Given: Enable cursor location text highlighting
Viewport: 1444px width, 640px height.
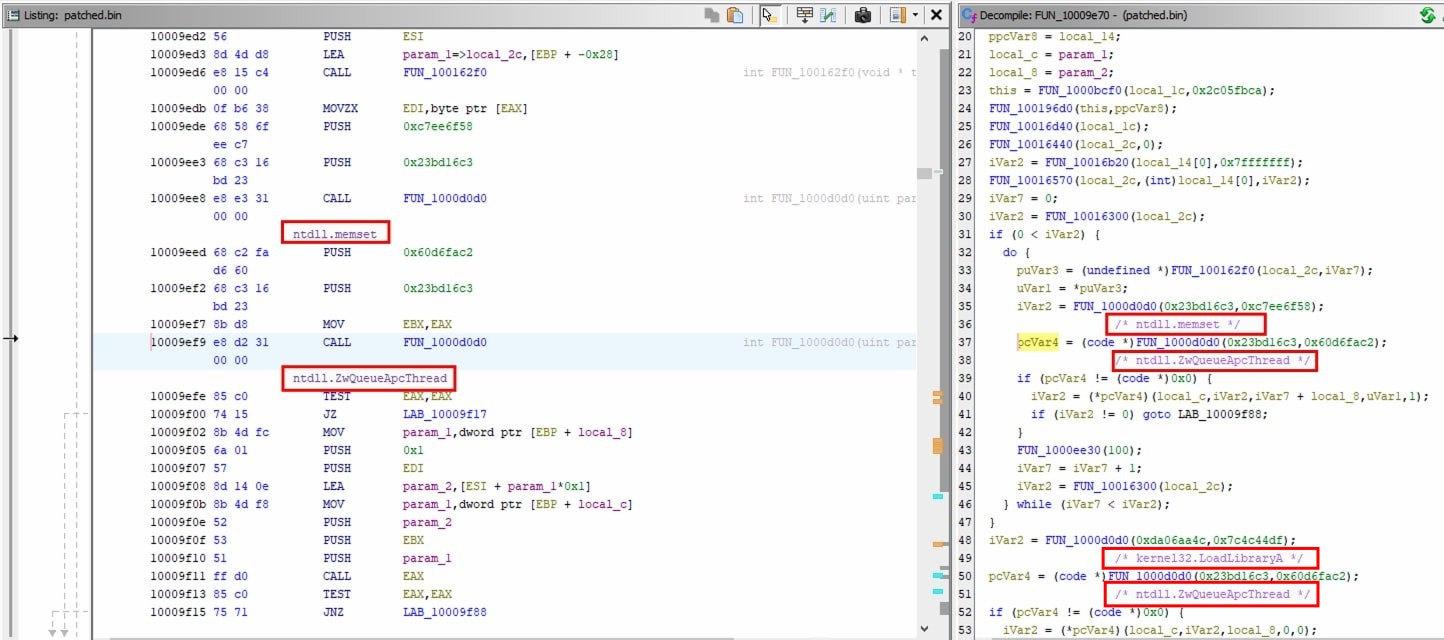Looking at the screenshot, I should pos(768,16).
